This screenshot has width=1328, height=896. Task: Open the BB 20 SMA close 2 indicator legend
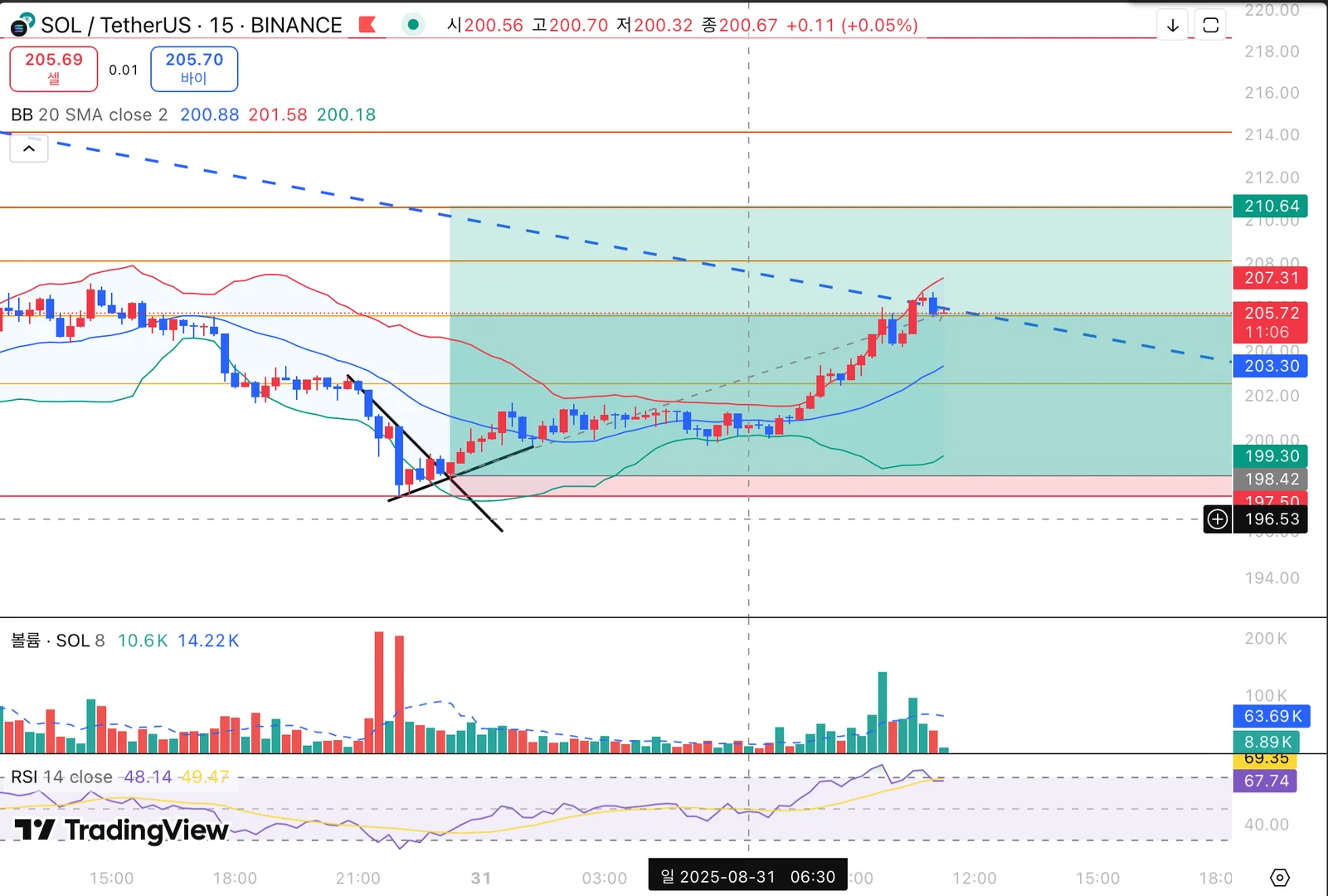pos(90,114)
